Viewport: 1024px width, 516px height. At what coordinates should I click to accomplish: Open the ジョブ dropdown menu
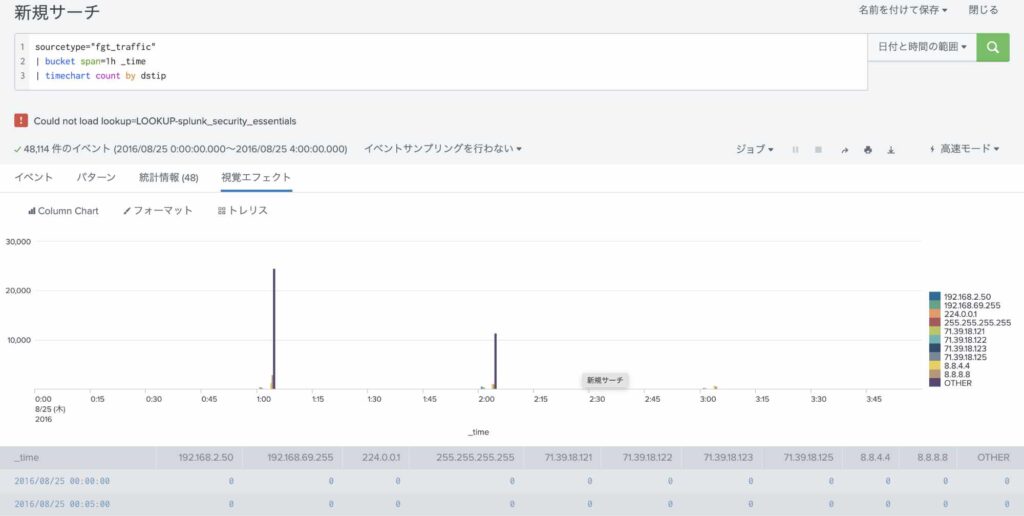[x=754, y=149]
